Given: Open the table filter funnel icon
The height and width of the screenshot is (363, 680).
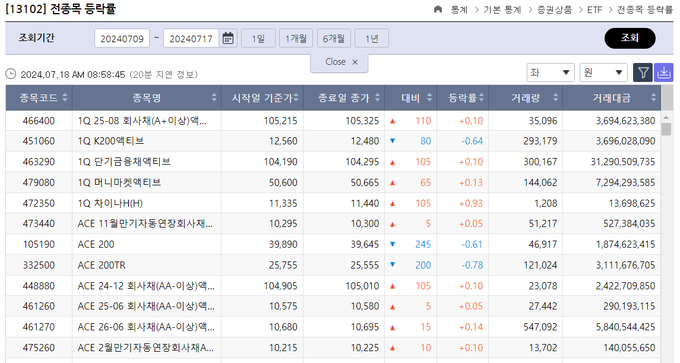Looking at the screenshot, I should point(643,72).
